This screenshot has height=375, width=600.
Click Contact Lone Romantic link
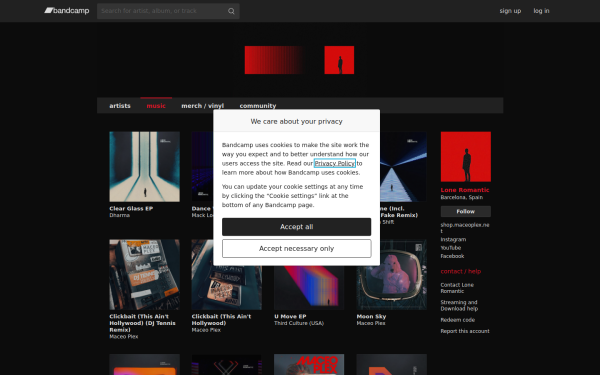click(457, 288)
